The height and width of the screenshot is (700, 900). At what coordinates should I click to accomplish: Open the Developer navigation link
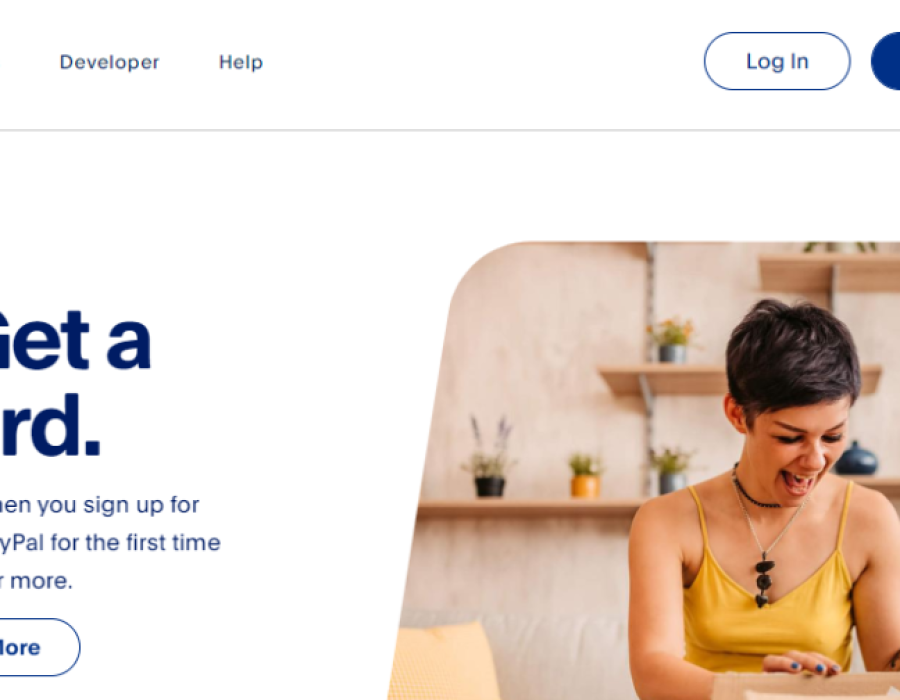click(109, 62)
